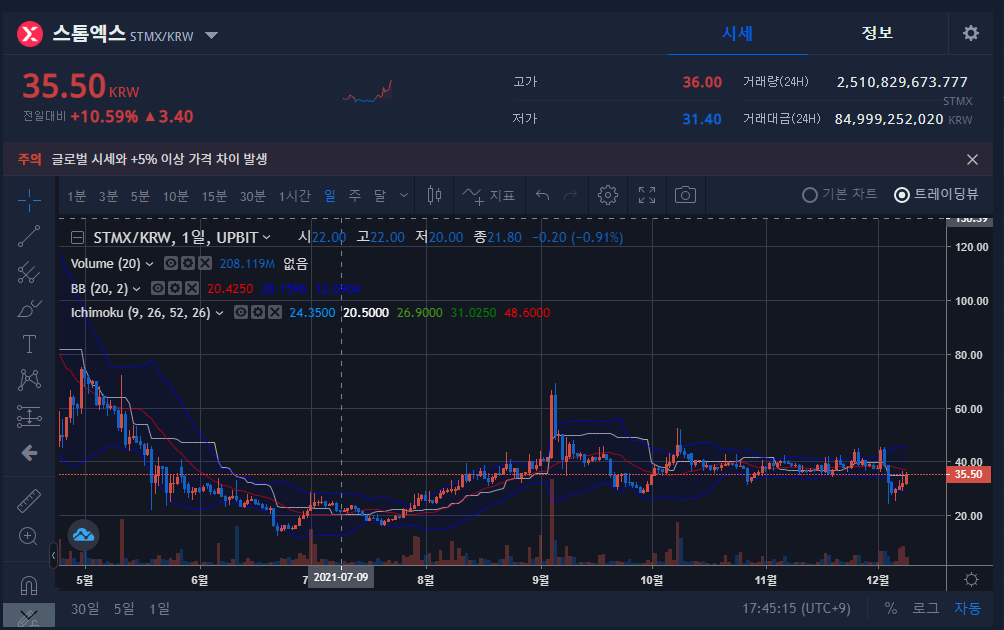Toggle visibility of BB indicator
The image size is (1004, 630).
(158, 288)
